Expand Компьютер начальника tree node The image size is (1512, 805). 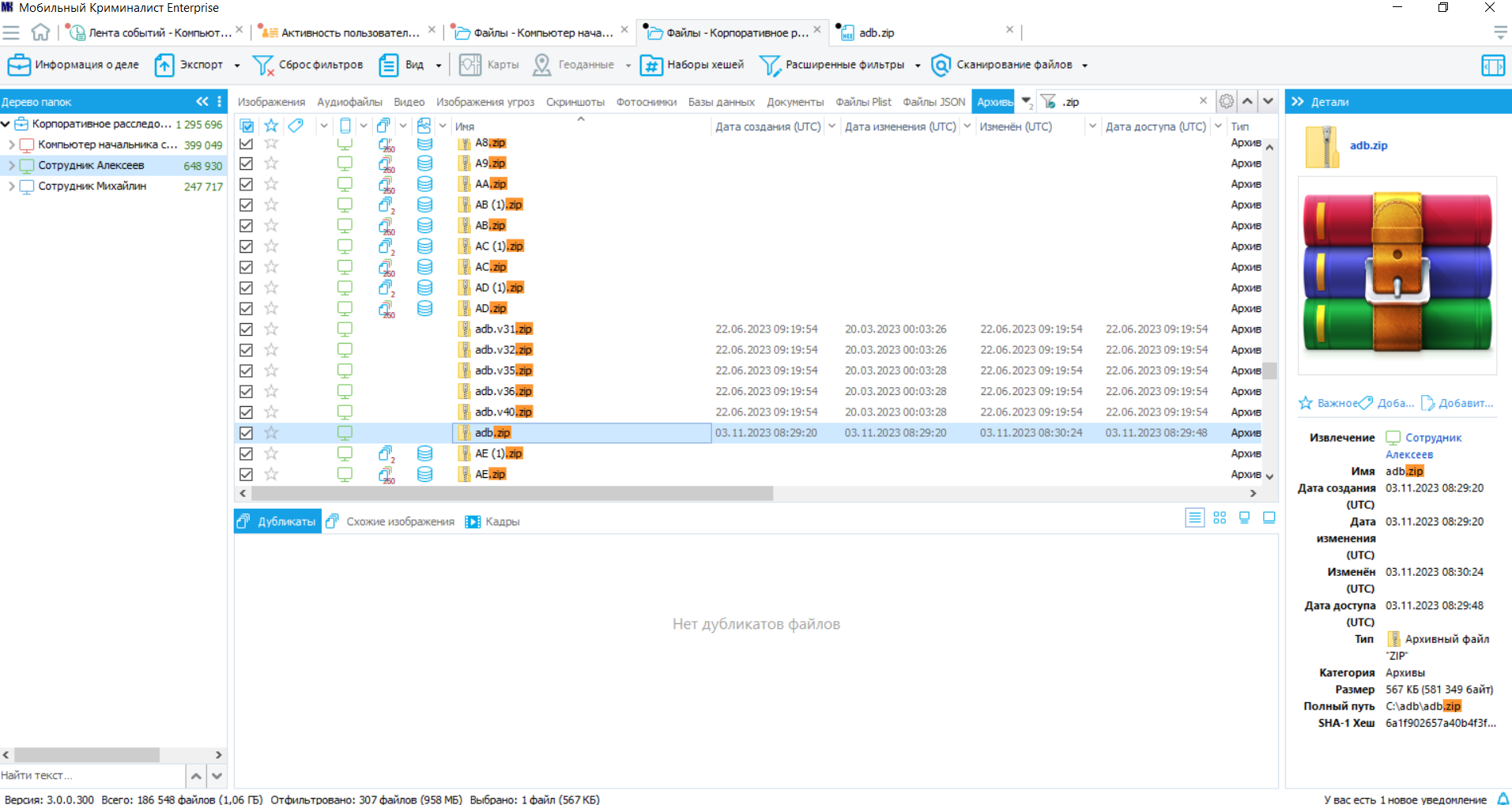[12, 145]
